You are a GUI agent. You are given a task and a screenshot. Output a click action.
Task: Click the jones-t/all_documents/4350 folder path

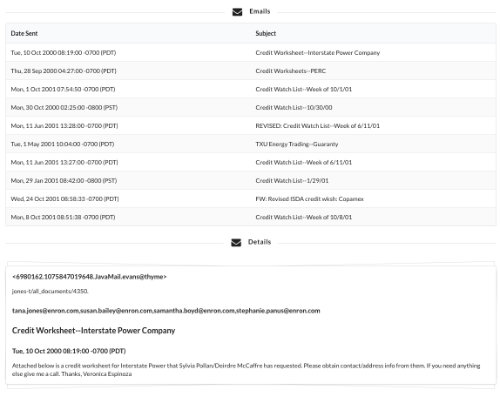pyautogui.click(x=50, y=291)
